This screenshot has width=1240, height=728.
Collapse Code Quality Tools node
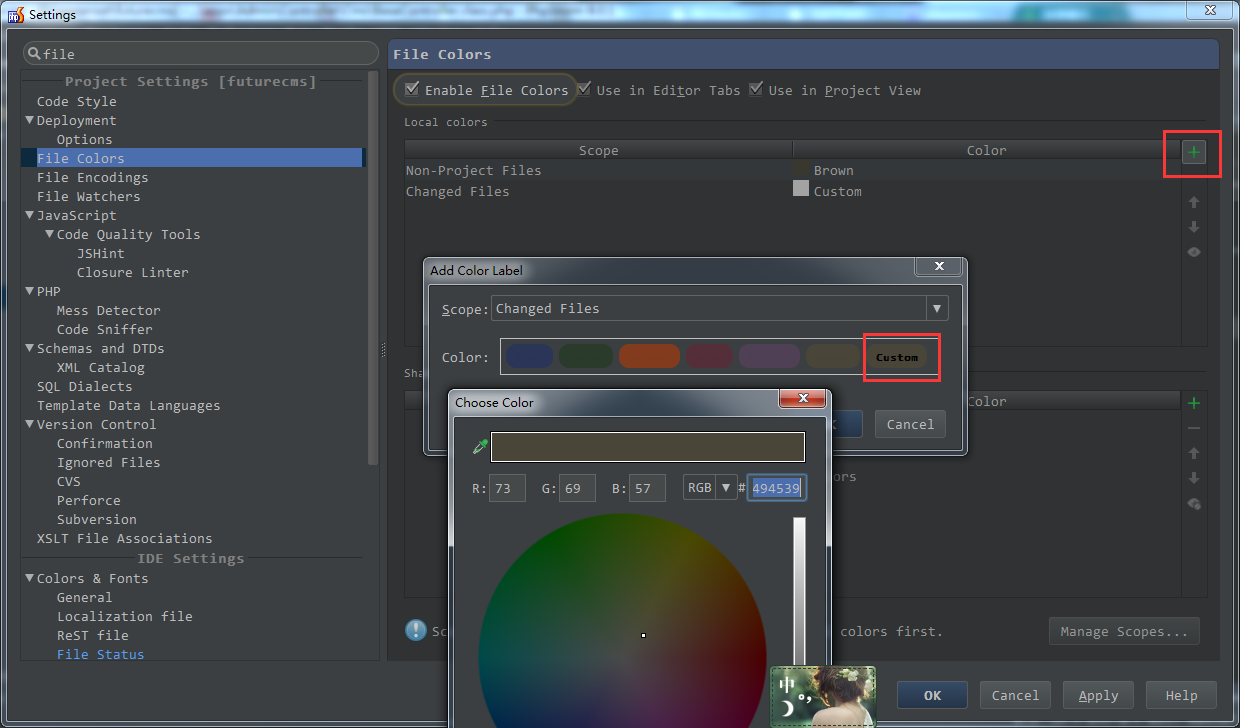(49, 234)
